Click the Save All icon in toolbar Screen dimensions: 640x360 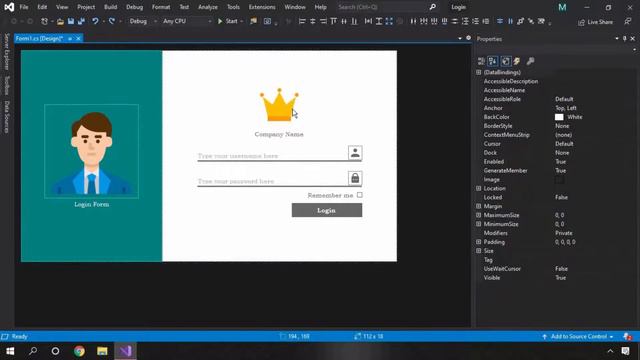(x=81, y=21)
